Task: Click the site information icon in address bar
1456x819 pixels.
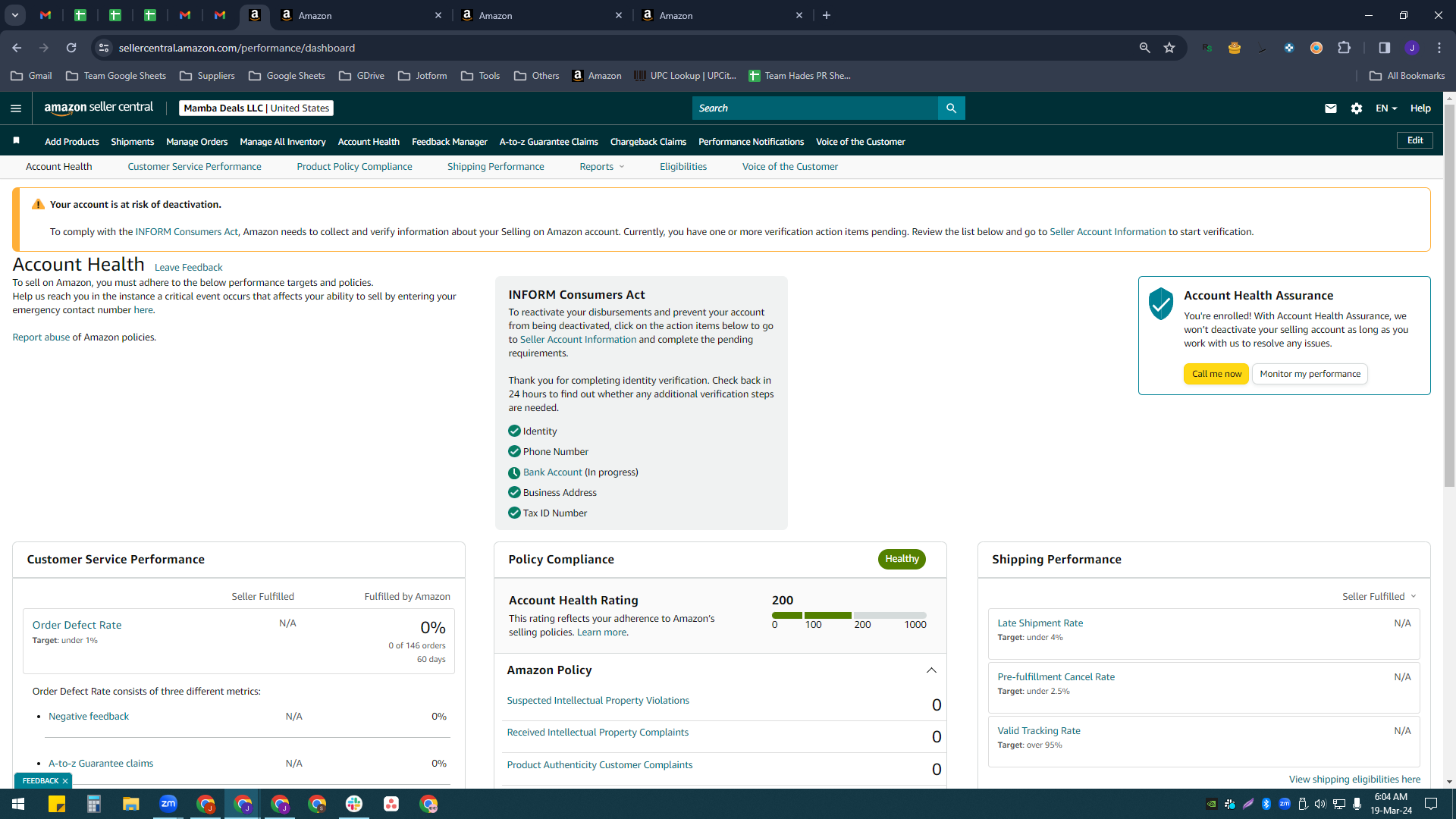Action: (x=104, y=48)
